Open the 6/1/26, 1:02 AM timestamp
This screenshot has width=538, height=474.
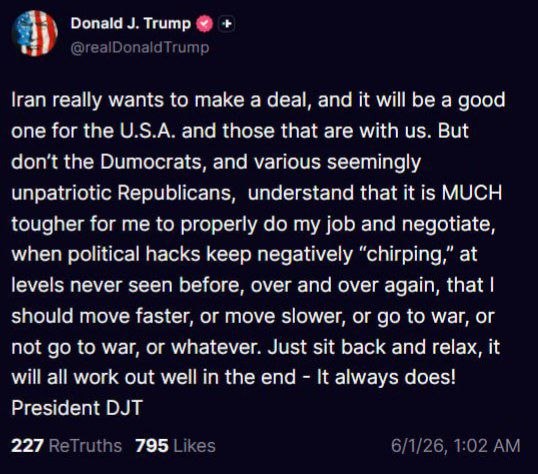pos(455,446)
